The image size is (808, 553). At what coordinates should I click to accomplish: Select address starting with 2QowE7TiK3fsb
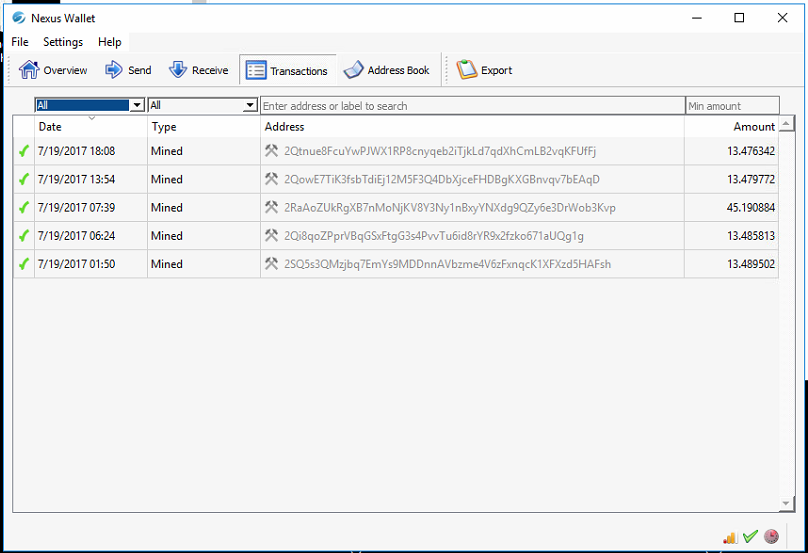pyautogui.click(x=442, y=179)
